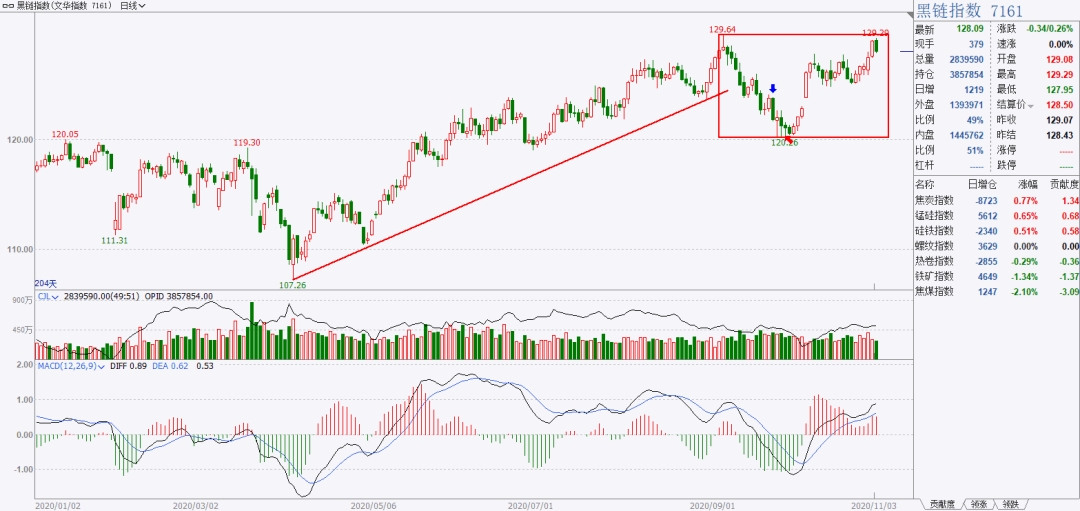Select 锰硅指数 row in contribution list

pyautogui.click(x=996, y=216)
